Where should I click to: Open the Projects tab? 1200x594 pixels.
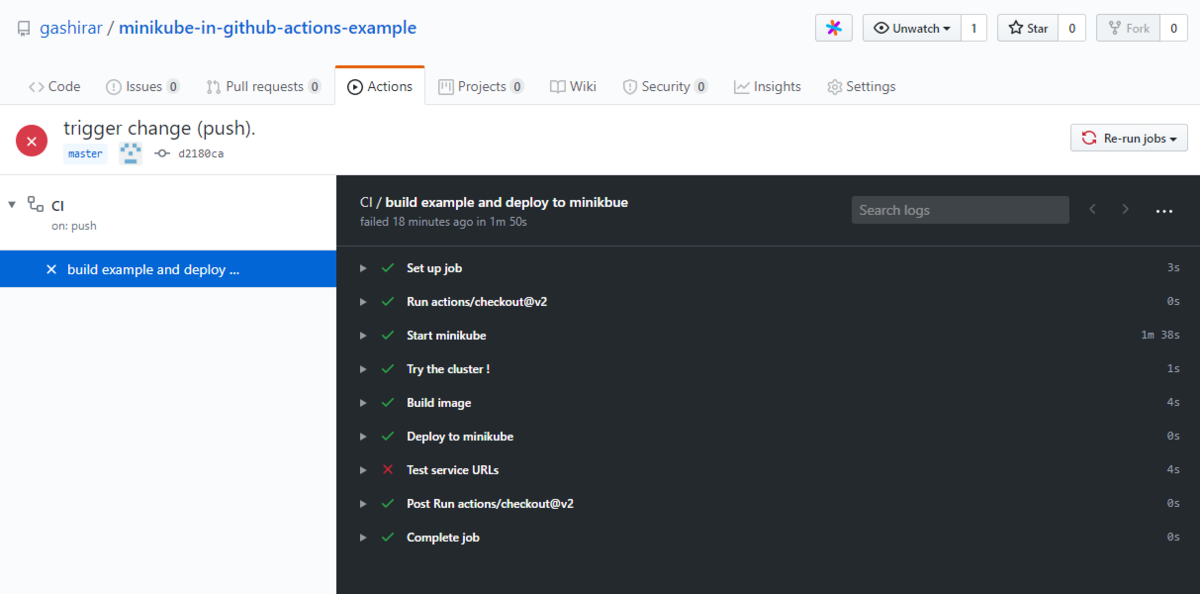tap(481, 86)
